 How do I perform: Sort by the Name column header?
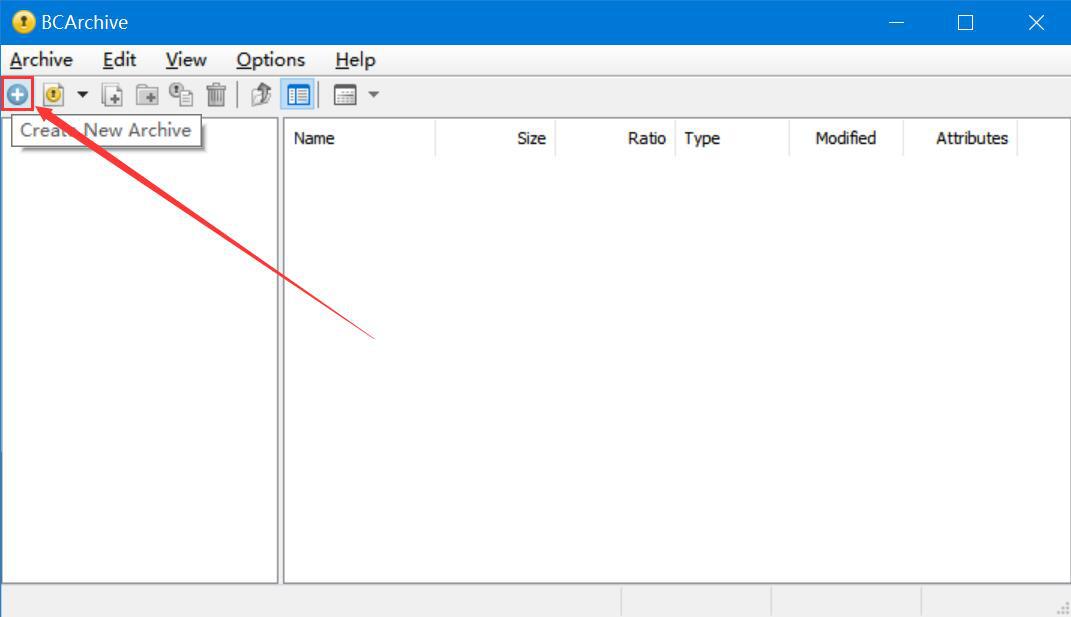pos(359,138)
